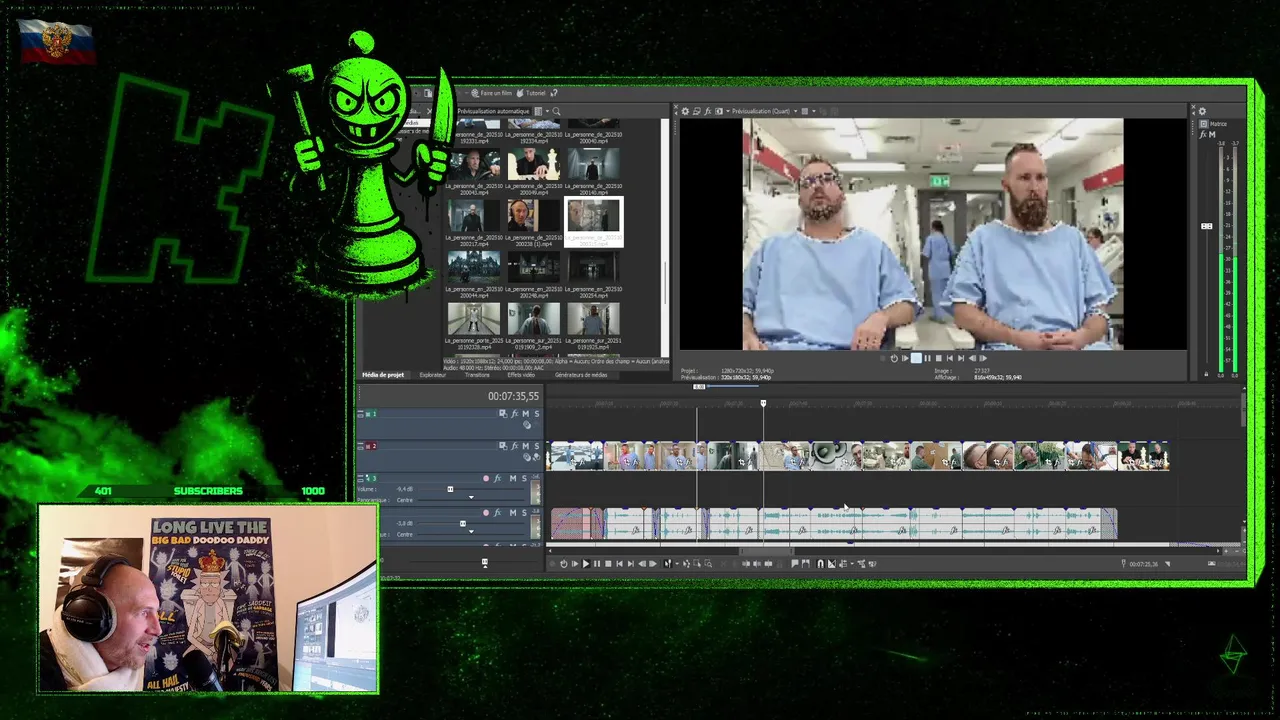The width and height of the screenshot is (1280, 720).
Task: Select the Normal Edit tool icon
Action: pyautogui.click(x=667, y=563)
